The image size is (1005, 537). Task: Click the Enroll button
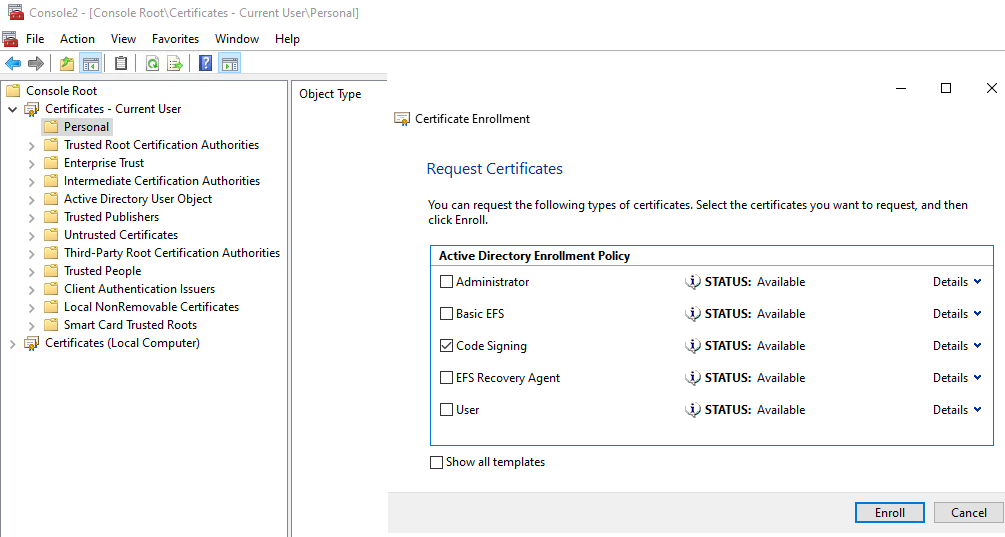point(890,513)
